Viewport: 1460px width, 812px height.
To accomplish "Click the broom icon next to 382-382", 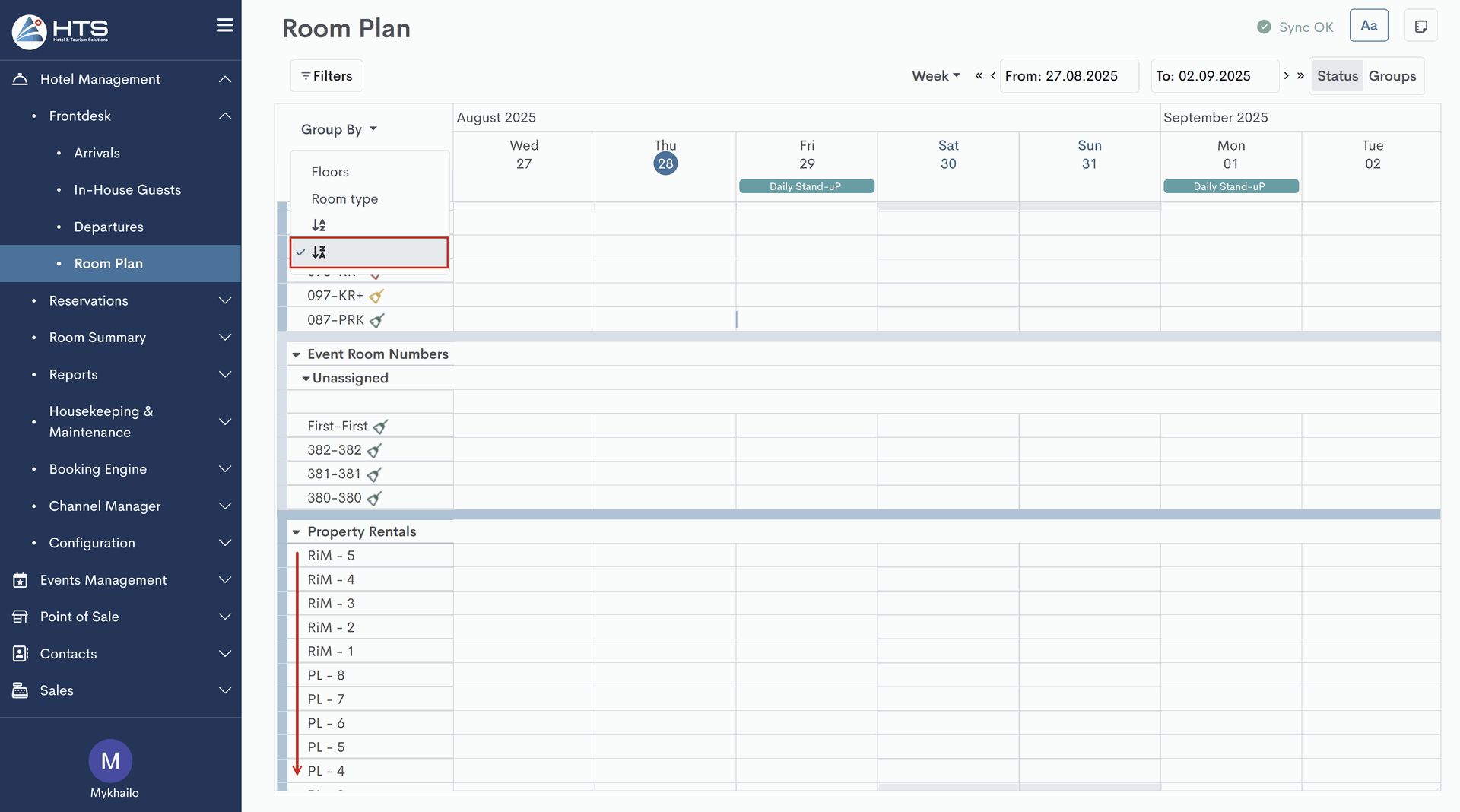I will coord(374,451).
